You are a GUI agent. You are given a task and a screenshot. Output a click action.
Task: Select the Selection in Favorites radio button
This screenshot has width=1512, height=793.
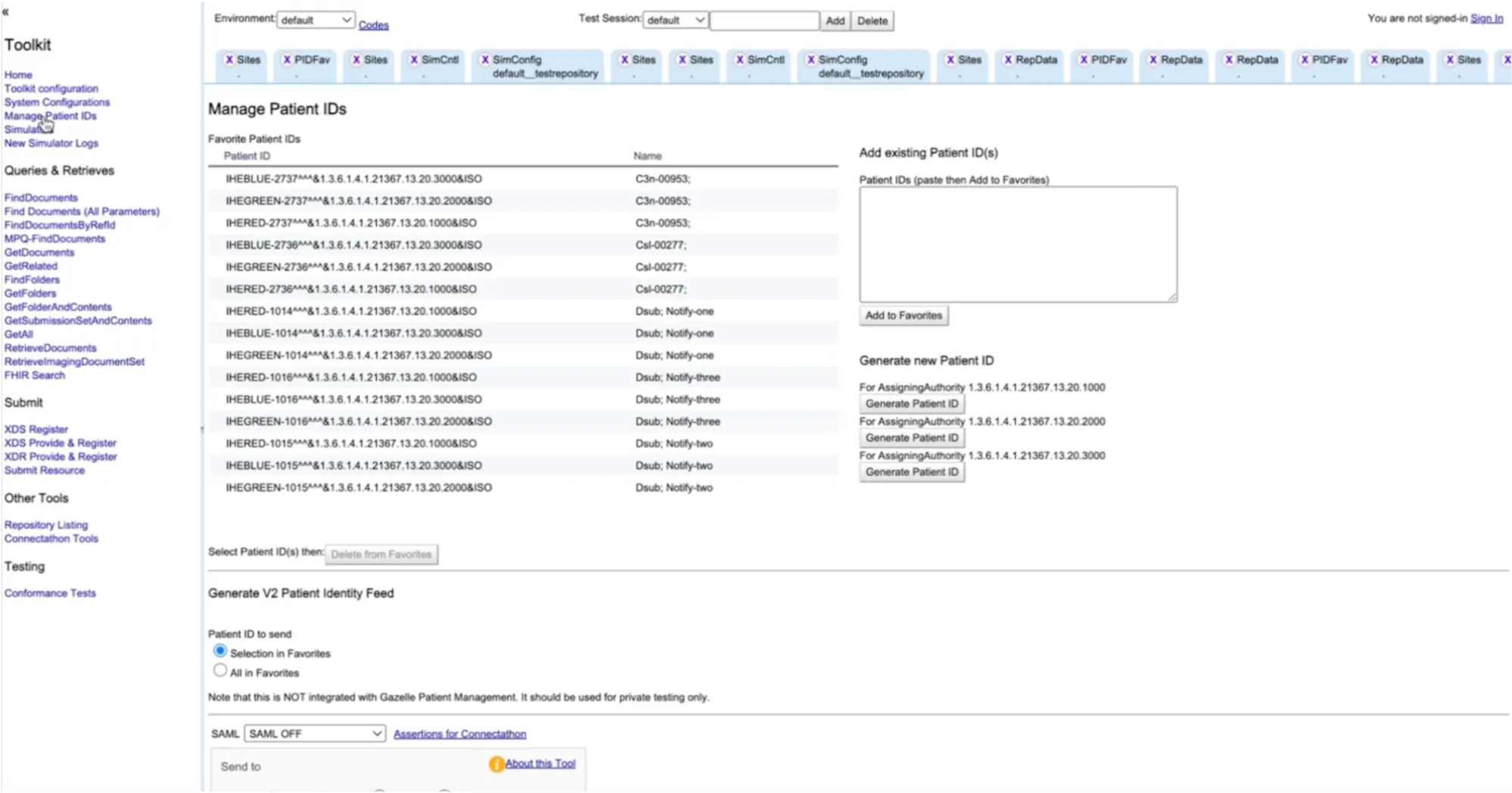coord(220,651)
